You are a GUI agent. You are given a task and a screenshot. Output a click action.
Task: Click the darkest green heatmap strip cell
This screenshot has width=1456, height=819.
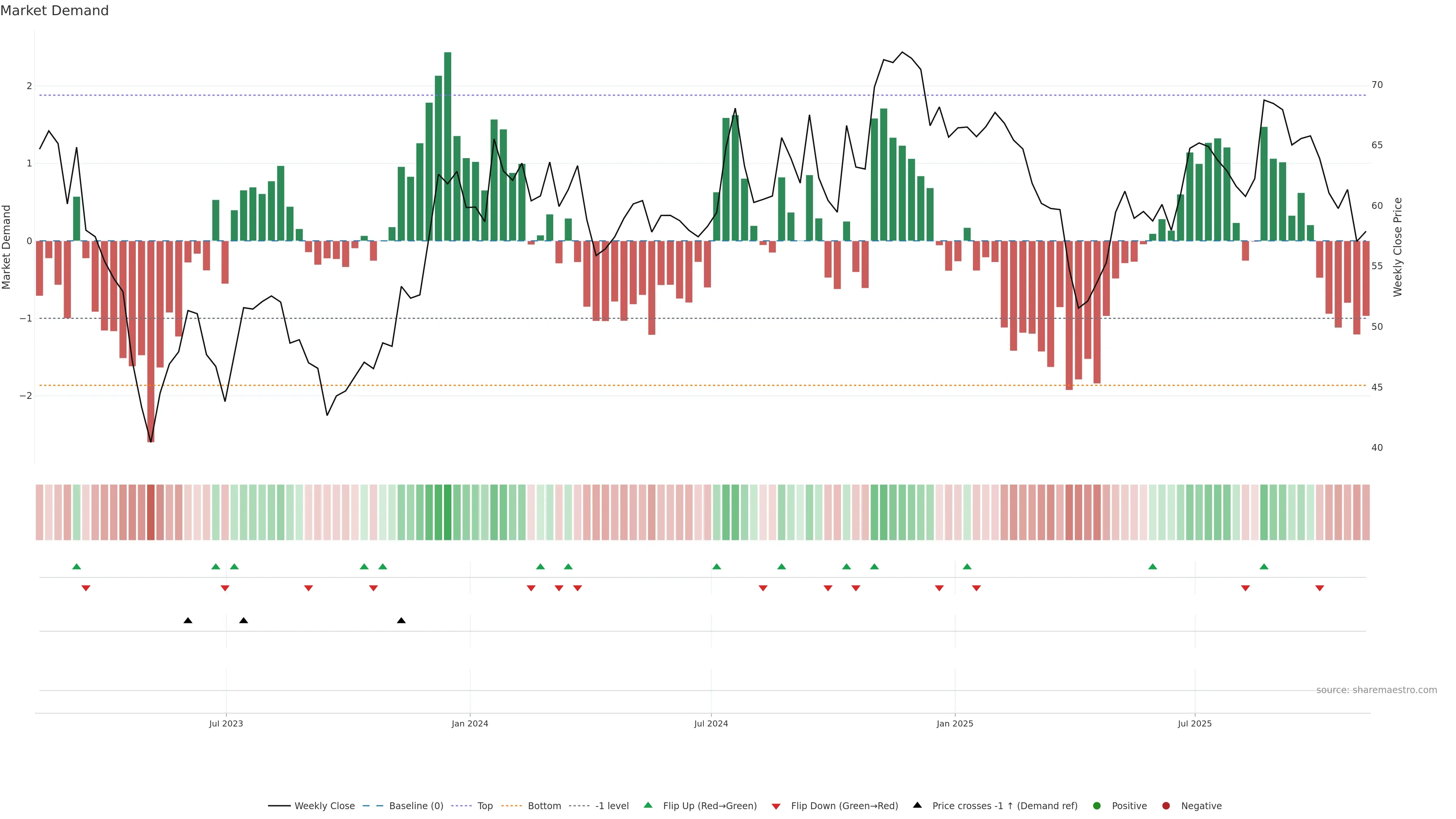448,512
